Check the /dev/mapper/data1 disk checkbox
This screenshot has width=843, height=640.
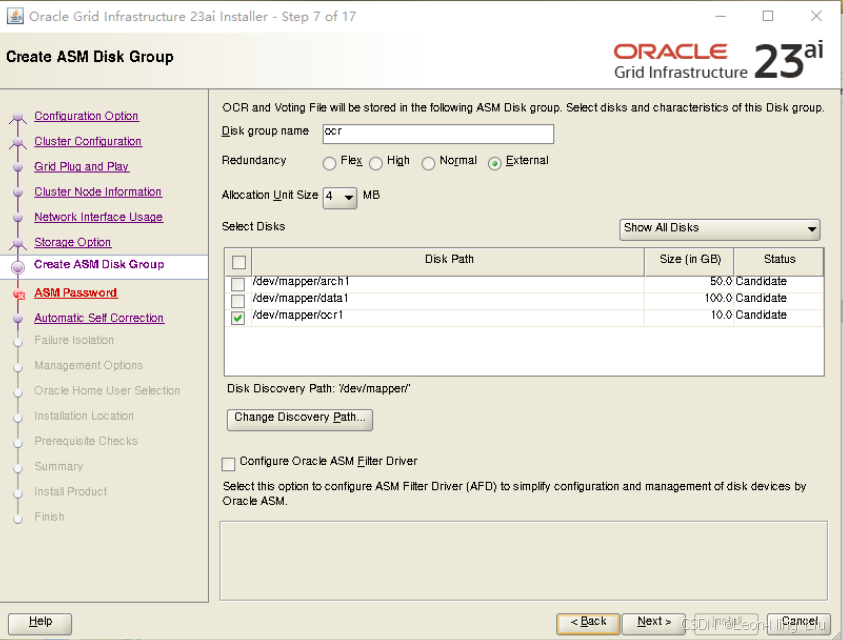(x=238, y=300)
